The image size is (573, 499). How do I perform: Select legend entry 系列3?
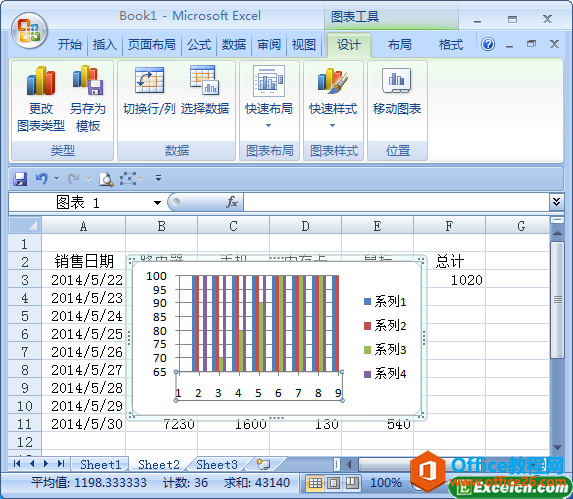(385, 350)
